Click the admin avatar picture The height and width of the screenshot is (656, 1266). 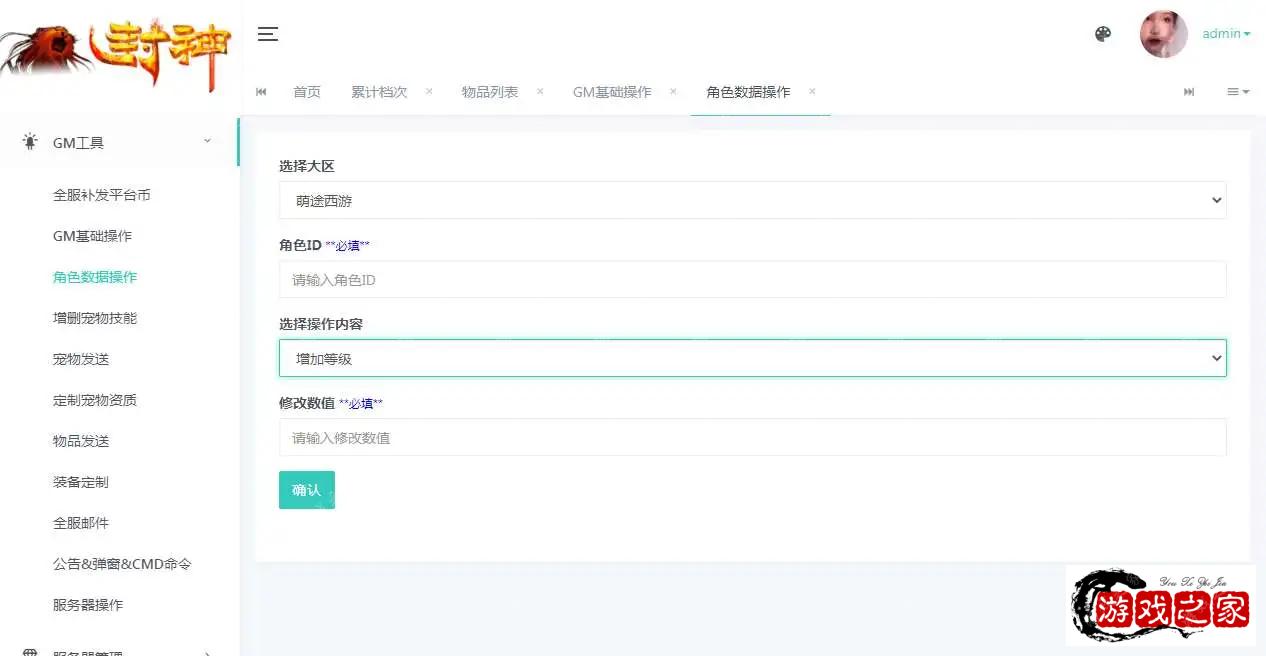tap(1163, 34)
